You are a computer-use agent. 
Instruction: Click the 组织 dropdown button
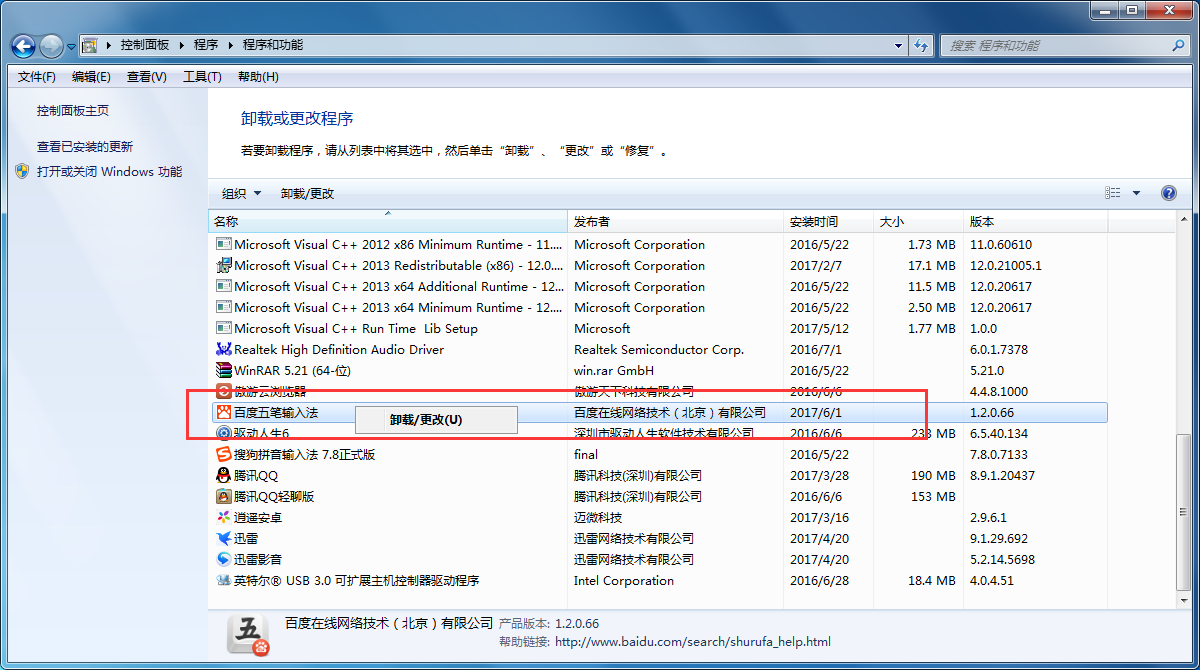[x=241, y=194]
